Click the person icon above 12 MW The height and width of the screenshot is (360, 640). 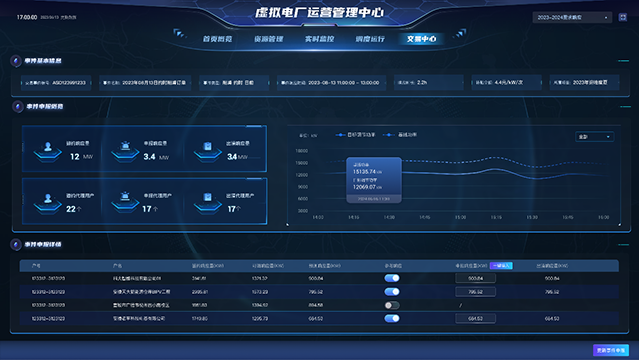click(48, 149)
